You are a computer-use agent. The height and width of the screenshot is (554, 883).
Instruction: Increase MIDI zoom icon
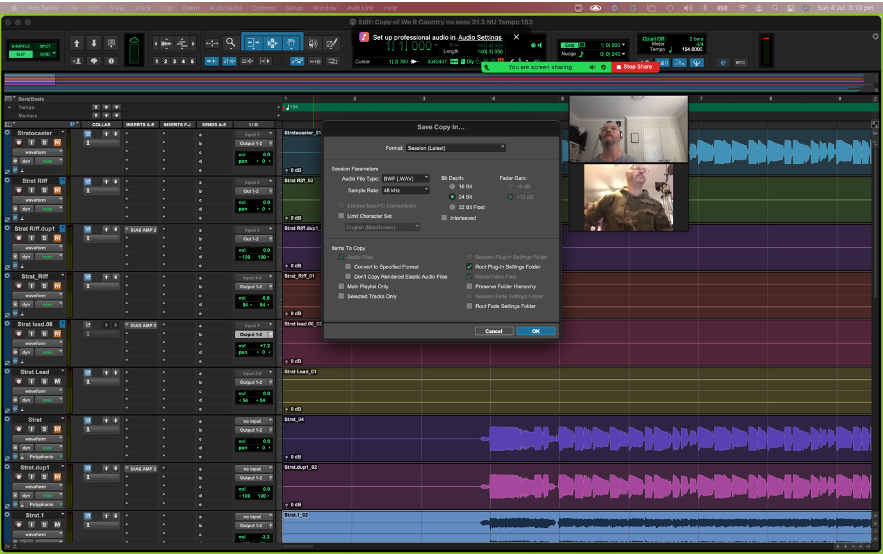182,43
